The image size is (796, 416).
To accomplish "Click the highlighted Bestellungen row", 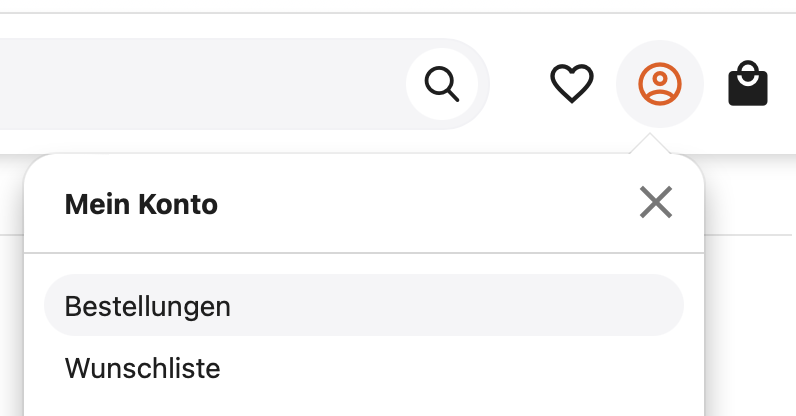I will [364, 305].
